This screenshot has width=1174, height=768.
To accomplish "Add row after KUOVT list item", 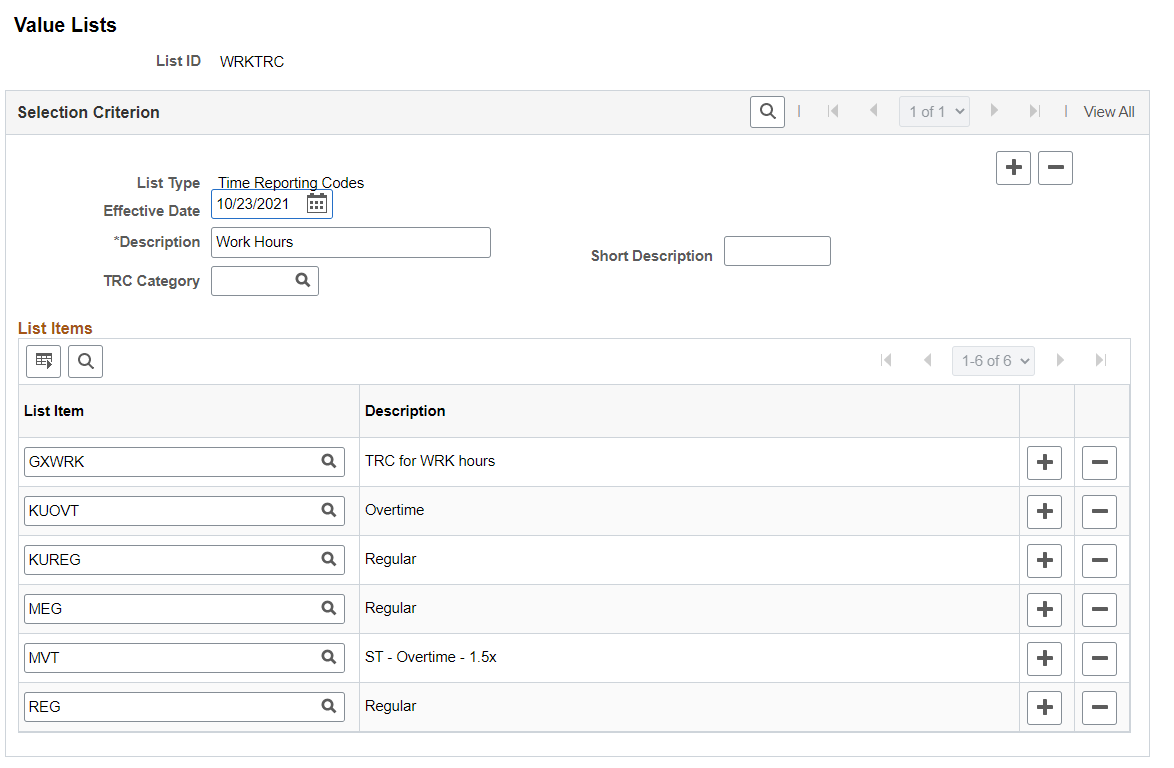I will pyautogui.click(x=1044, y=511).
